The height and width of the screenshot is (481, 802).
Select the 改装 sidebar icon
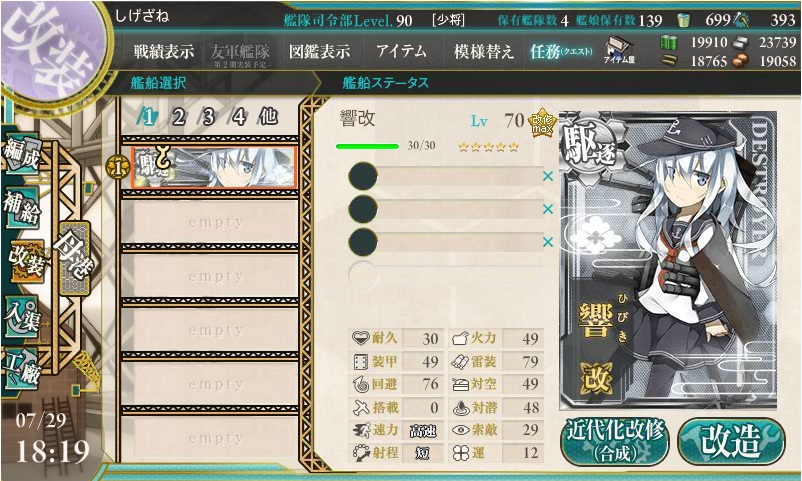(x=26, y=260)
